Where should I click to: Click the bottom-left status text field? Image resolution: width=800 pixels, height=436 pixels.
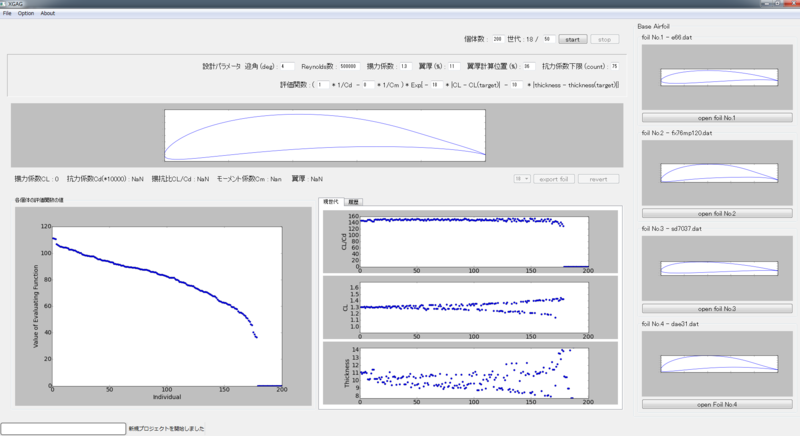pos(63,428)
